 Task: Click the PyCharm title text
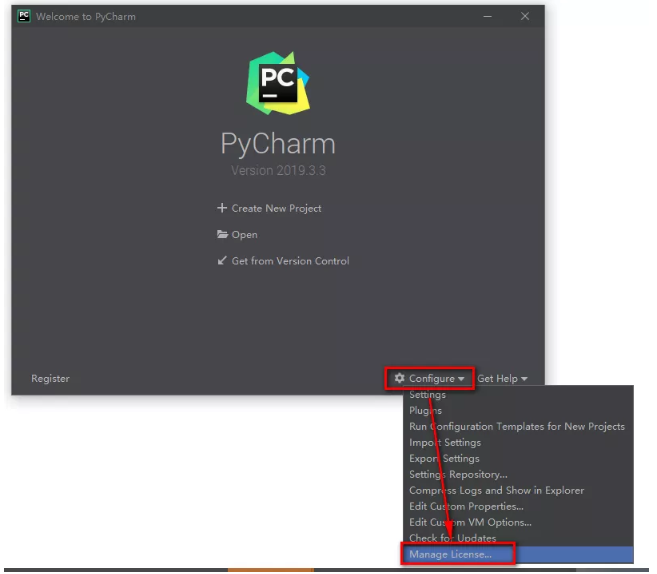pyautogui.click(x=278, y=143)
